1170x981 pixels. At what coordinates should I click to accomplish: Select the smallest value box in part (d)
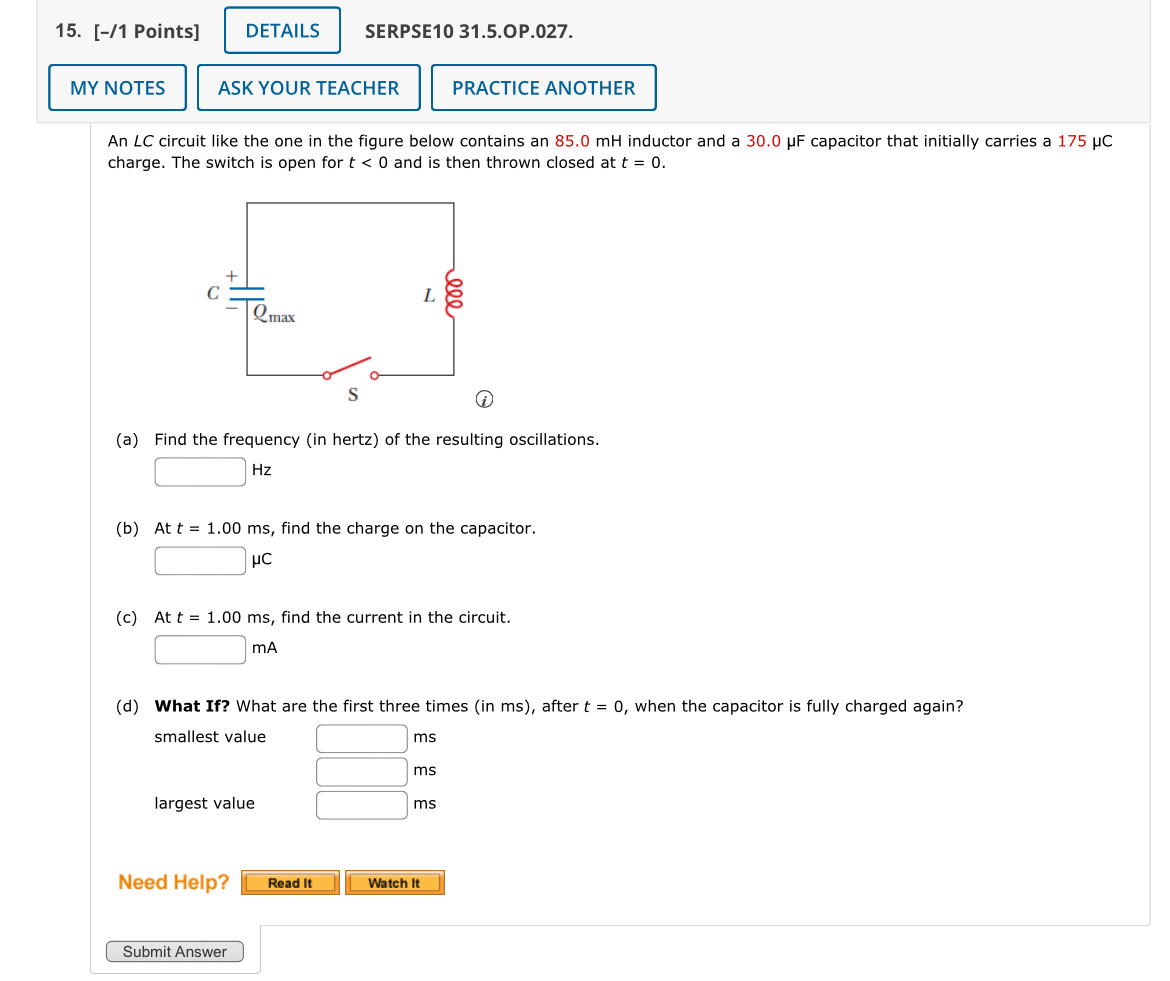coord(361,738)
